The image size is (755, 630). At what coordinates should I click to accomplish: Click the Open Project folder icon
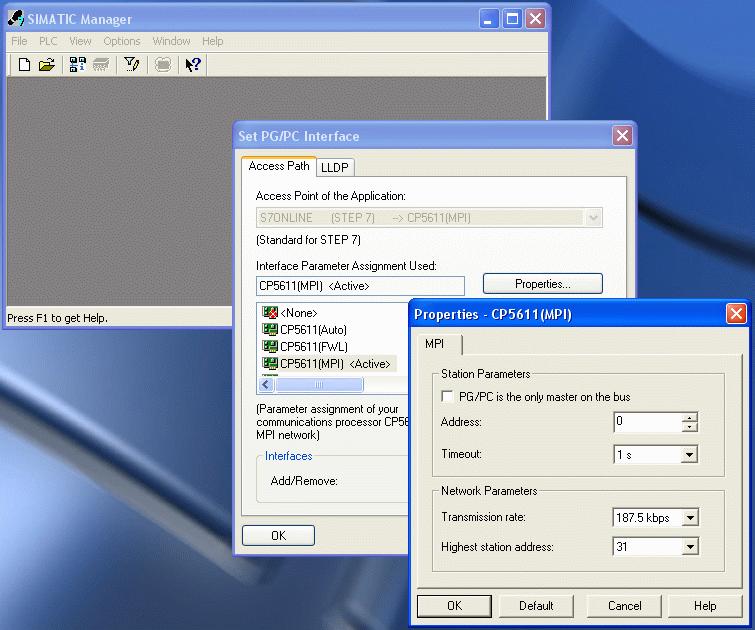47,64
